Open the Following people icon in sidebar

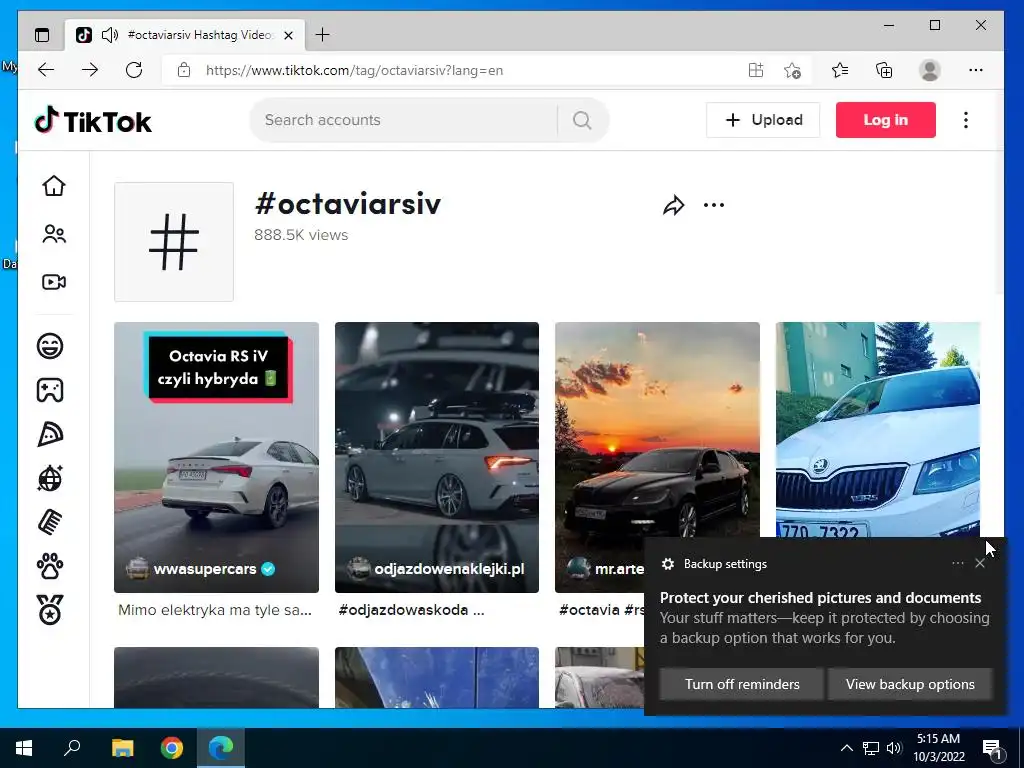[x=54, y=234]
